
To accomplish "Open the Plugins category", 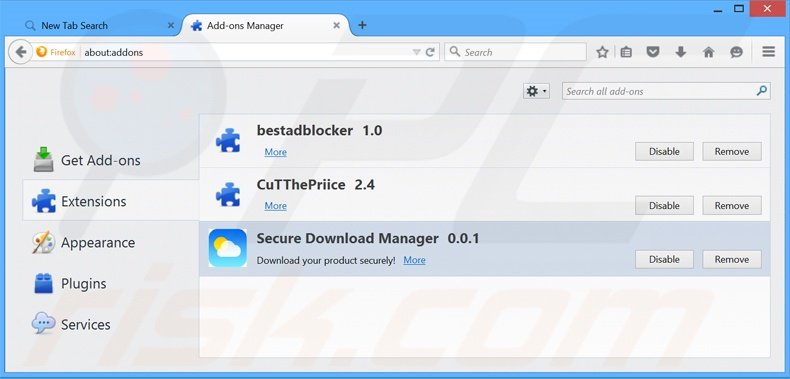I will [x=111, y=283].
